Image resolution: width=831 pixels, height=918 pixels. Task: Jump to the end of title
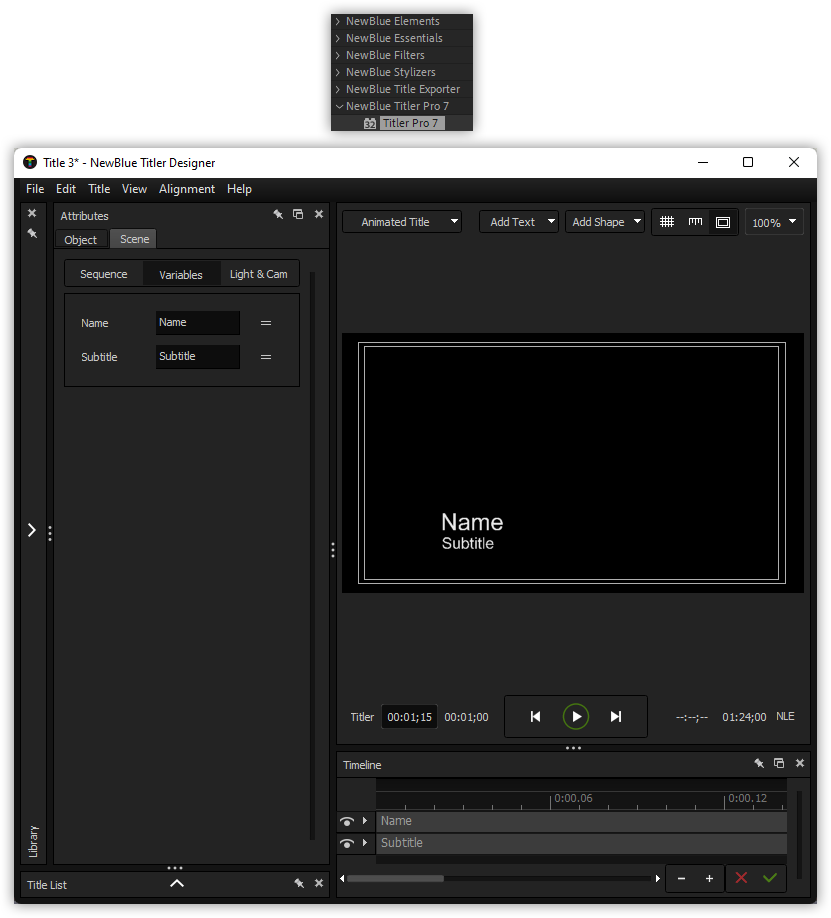[616, 717]
